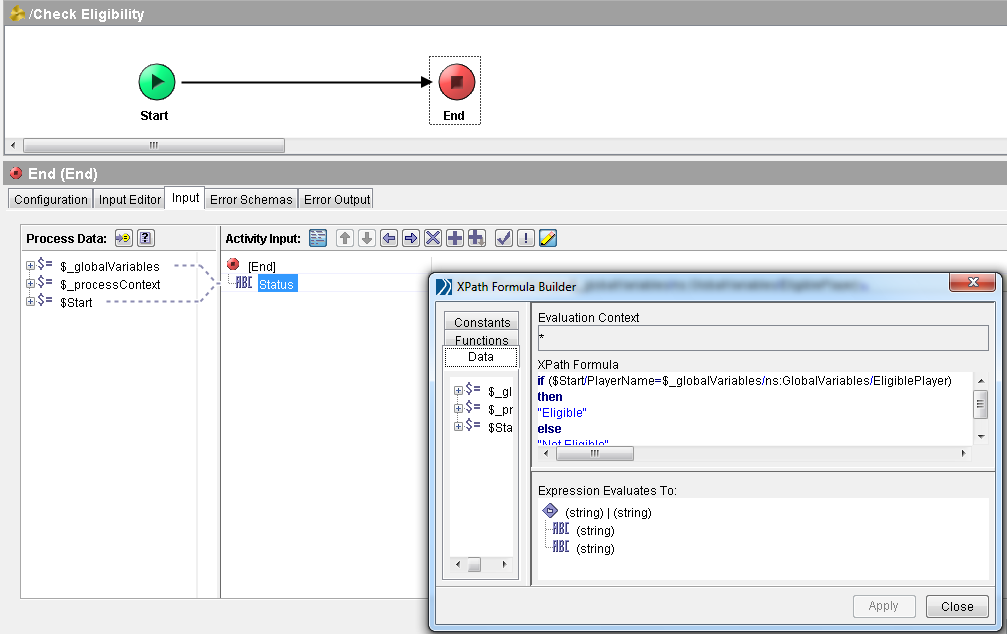Click the checkmark validate toolbar button

(504, 238)
